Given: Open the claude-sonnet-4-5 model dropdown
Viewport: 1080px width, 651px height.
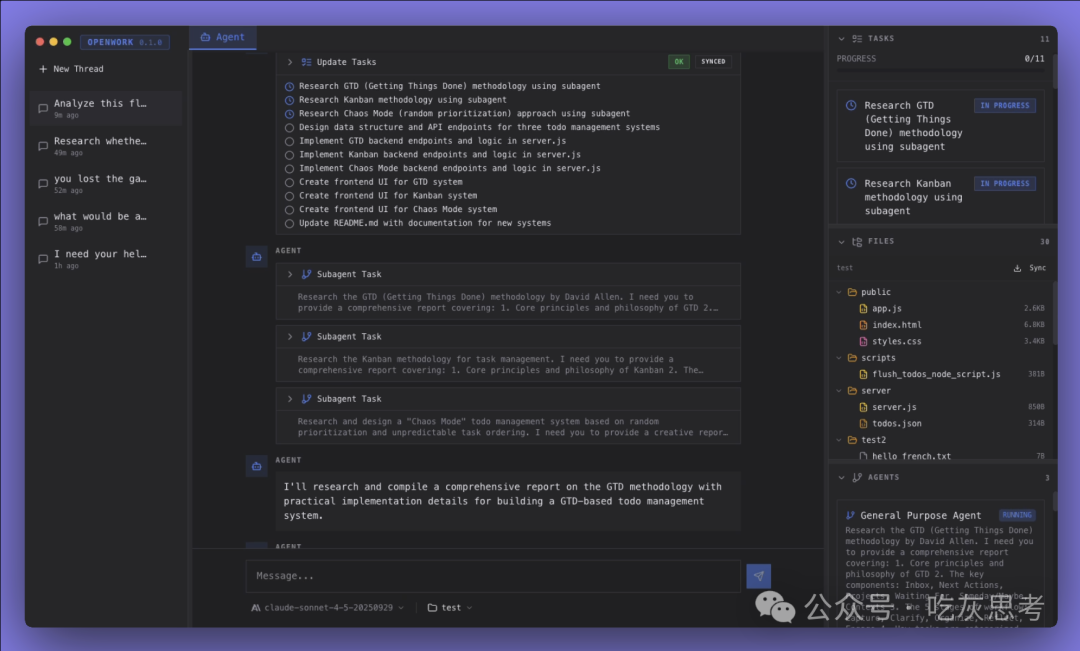Looking at the screenshot, I should point(328,608).
